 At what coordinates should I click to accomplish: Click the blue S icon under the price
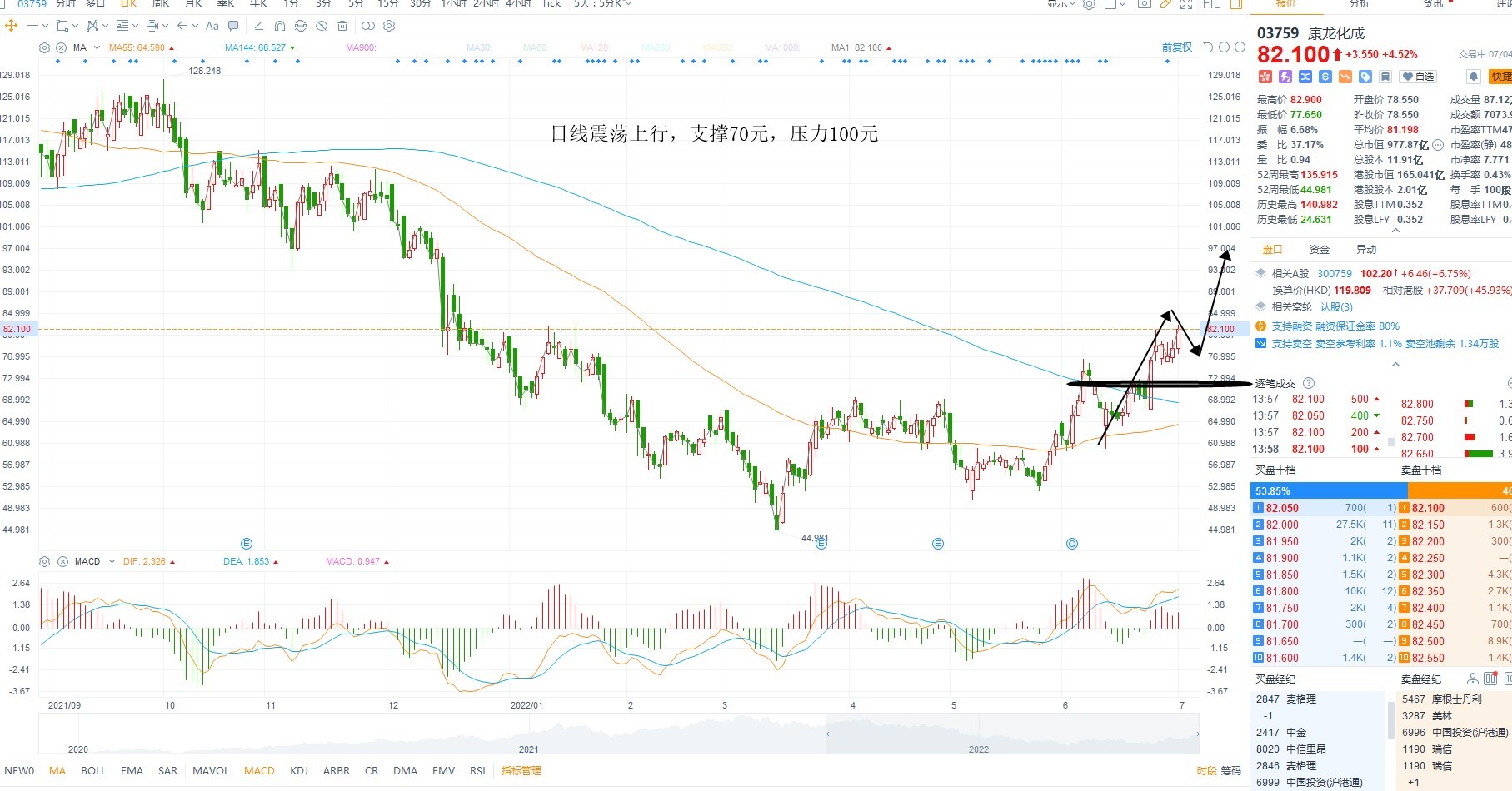point(1325,77)
